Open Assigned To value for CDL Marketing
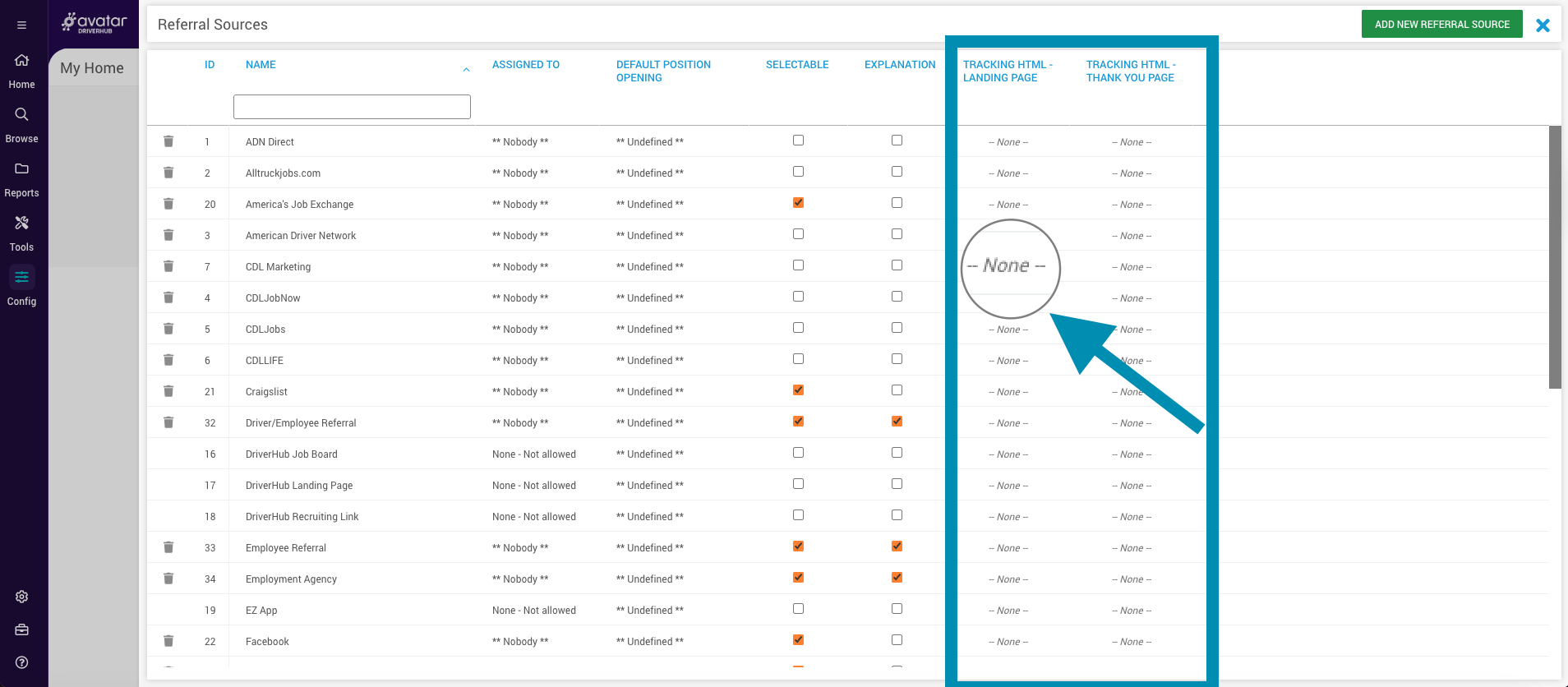 point(519,267)
